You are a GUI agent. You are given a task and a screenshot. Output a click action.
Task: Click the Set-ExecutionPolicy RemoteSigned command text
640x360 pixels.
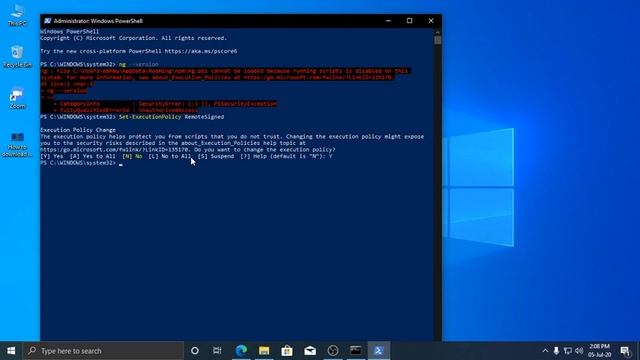171,117
